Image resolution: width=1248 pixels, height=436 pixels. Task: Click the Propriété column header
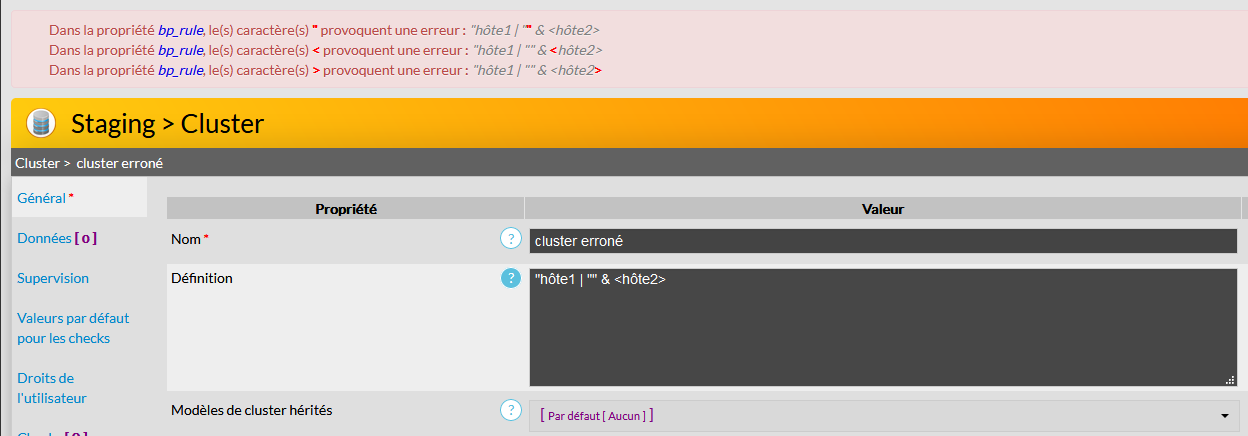coord(345,209)
